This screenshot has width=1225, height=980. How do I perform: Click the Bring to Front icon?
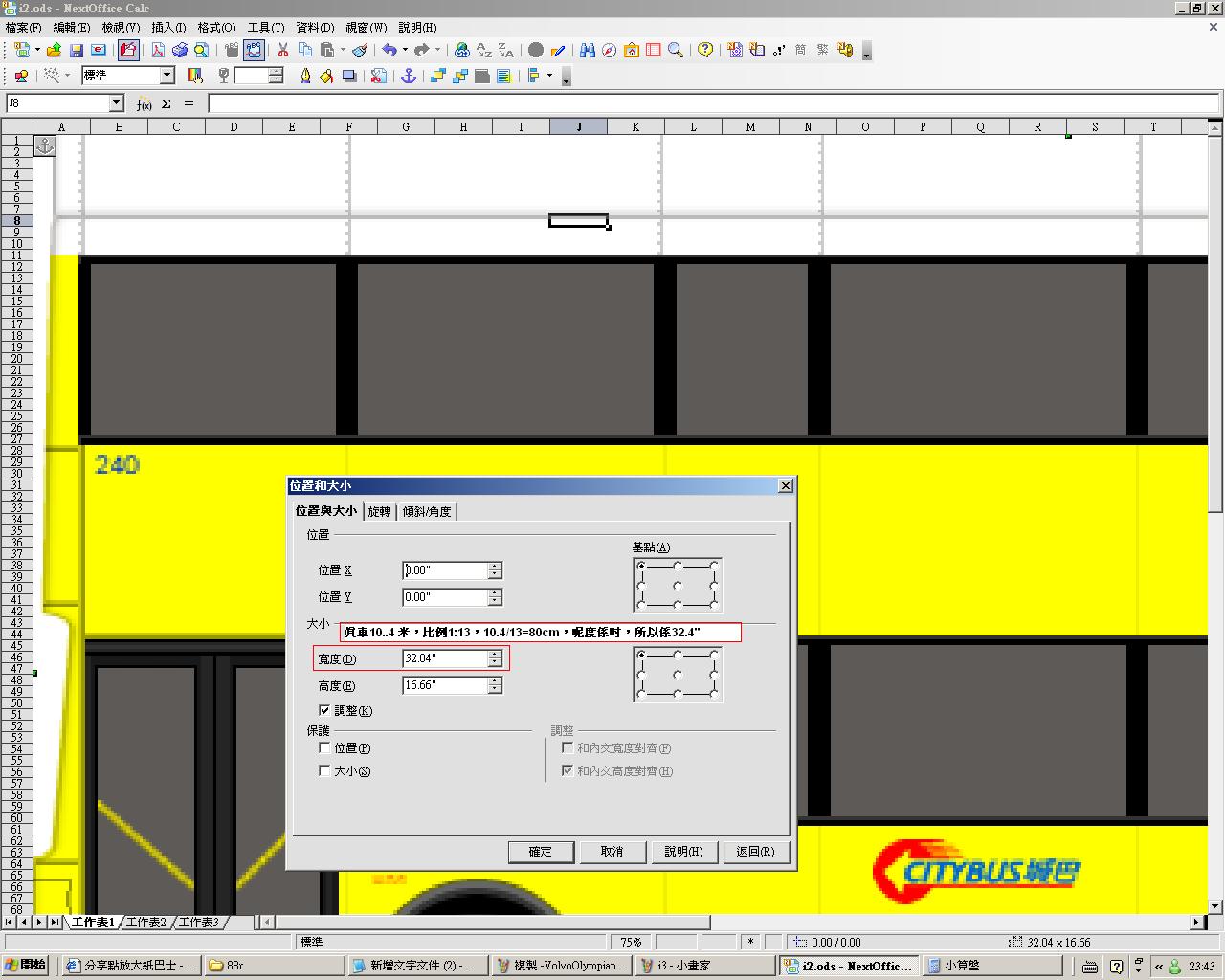(x=438, y=76)
